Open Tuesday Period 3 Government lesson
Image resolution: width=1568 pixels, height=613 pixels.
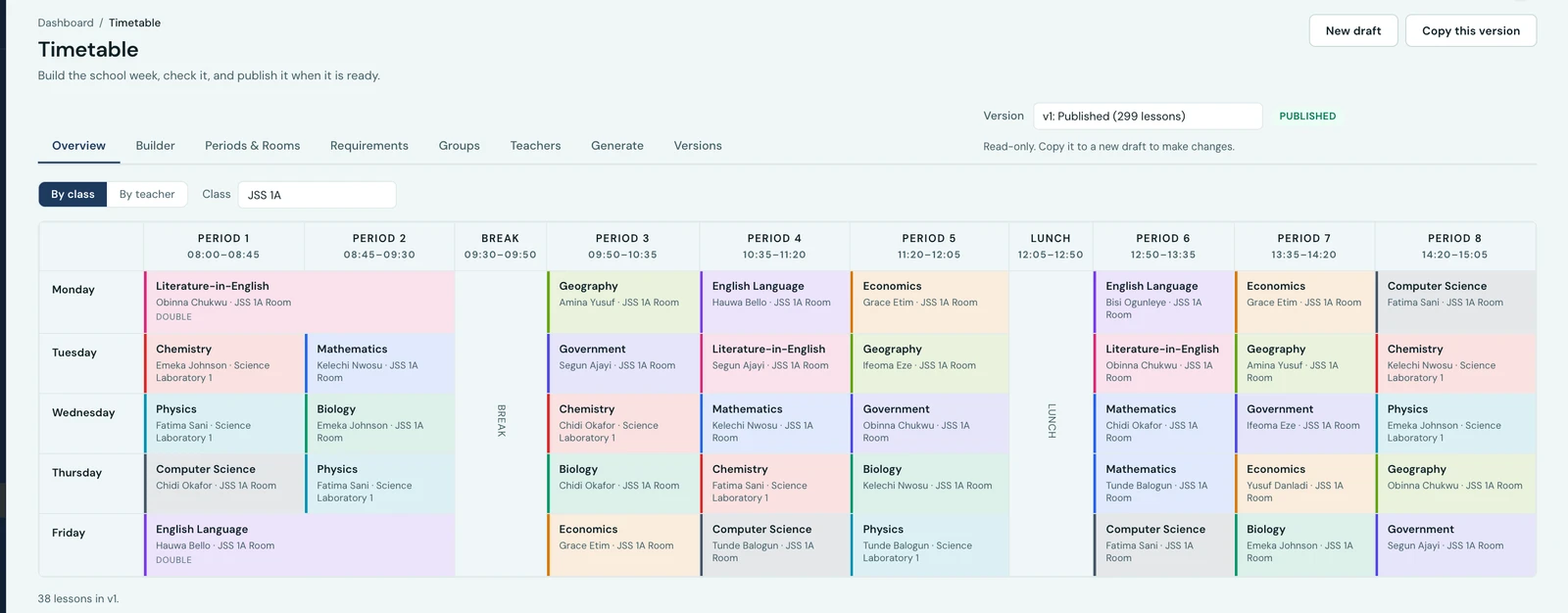(x=623, y=363)
